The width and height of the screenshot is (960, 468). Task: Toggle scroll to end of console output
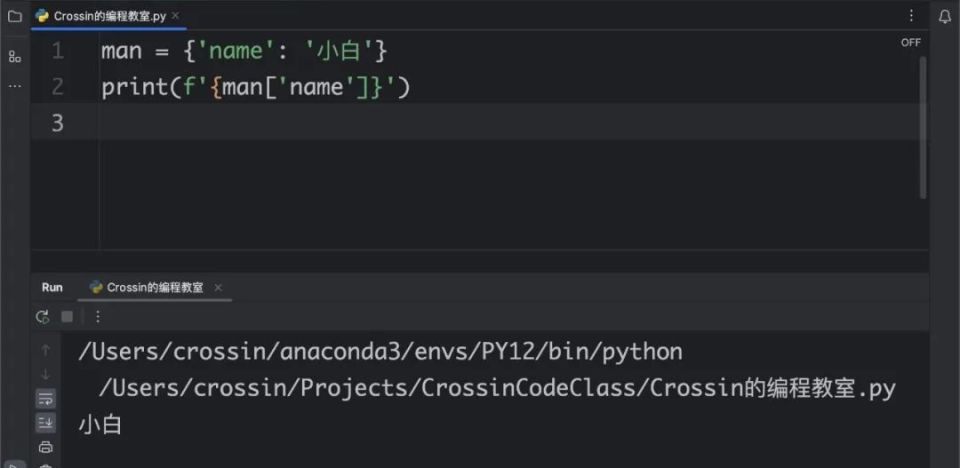[45, 422]
